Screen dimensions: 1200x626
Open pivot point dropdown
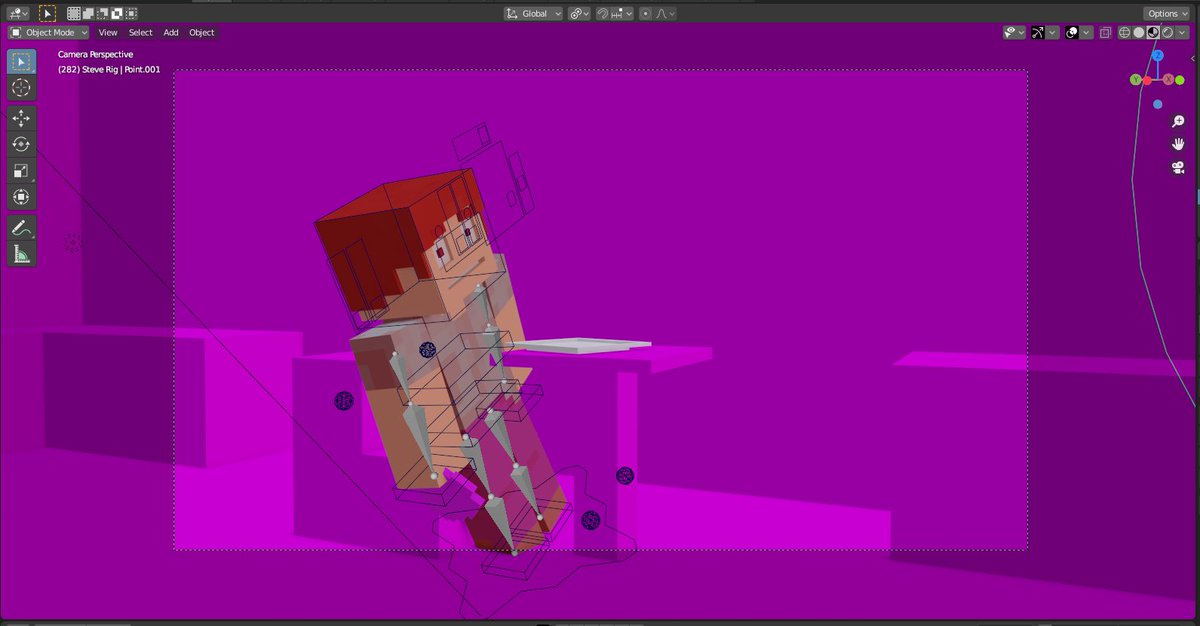coord(579,14)
